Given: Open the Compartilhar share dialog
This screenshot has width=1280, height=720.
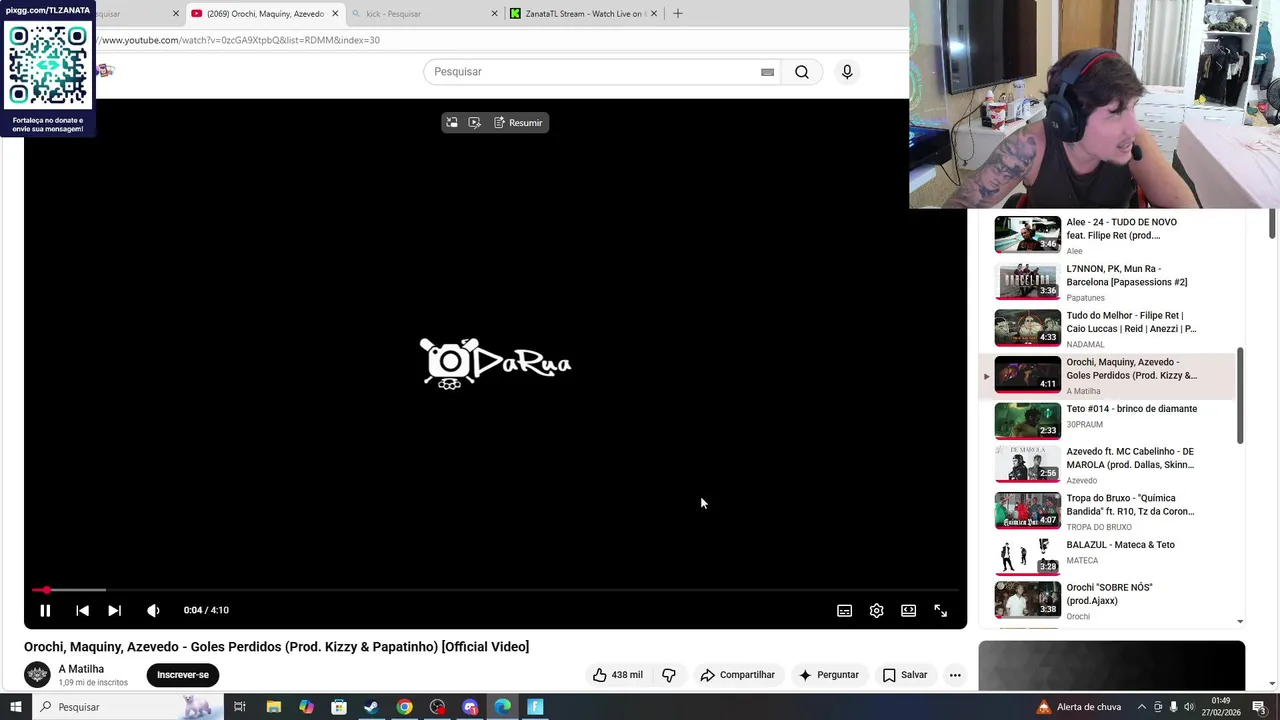Looking at the screenshot, I should [x=738, y=675].
